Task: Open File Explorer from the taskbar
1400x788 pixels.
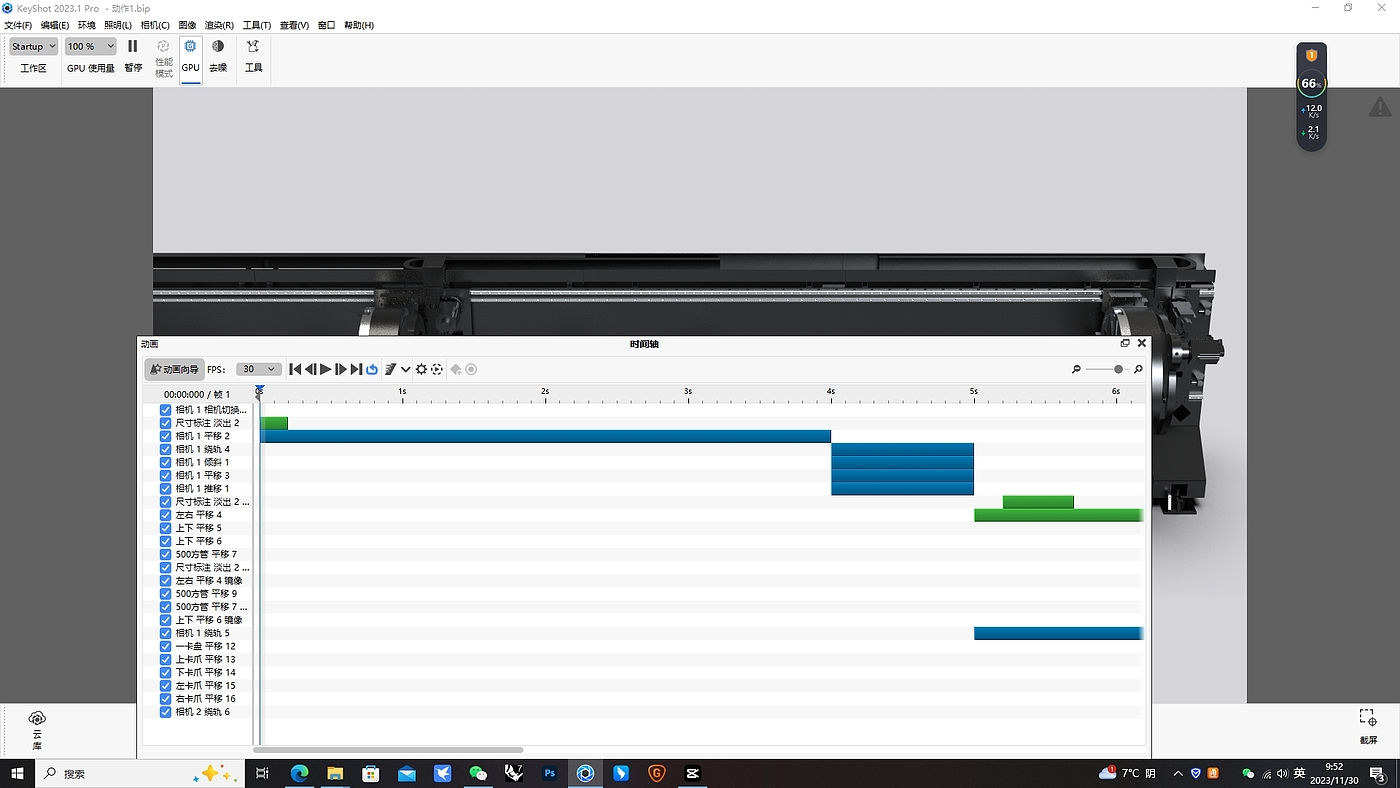Action: 335,773
